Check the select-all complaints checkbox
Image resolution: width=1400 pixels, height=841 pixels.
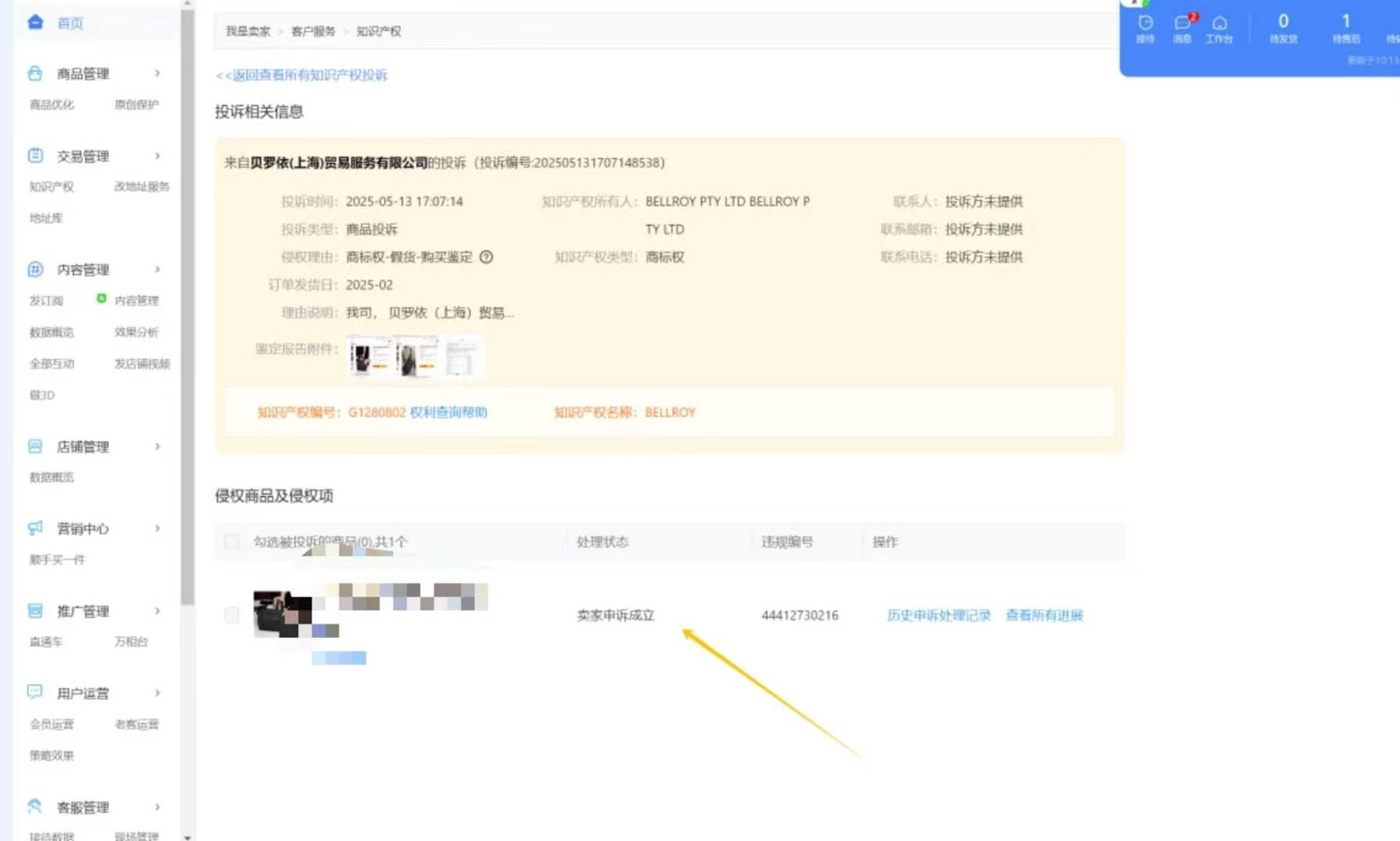click(231, 541)
